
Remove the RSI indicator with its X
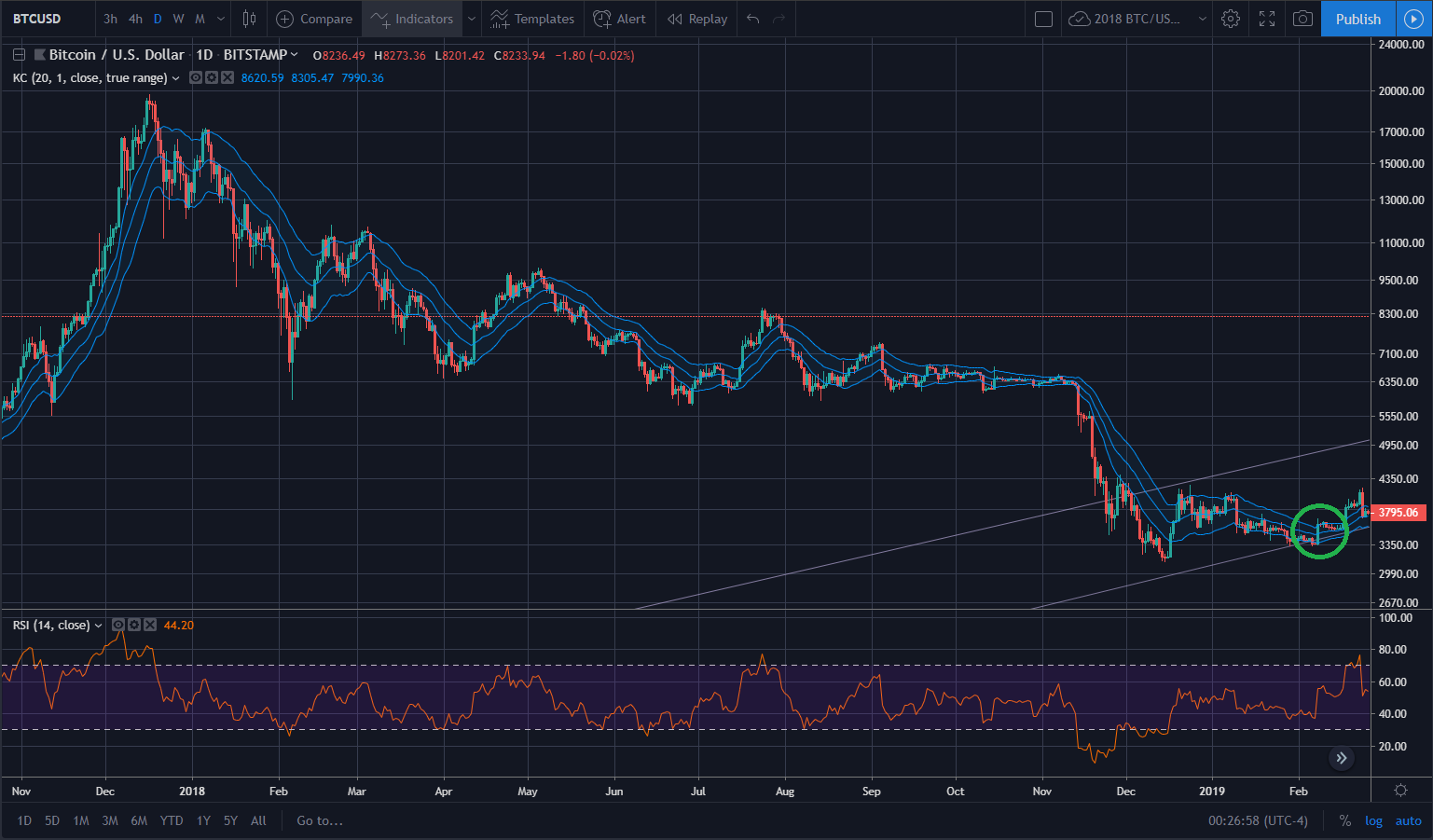[150, 625]
